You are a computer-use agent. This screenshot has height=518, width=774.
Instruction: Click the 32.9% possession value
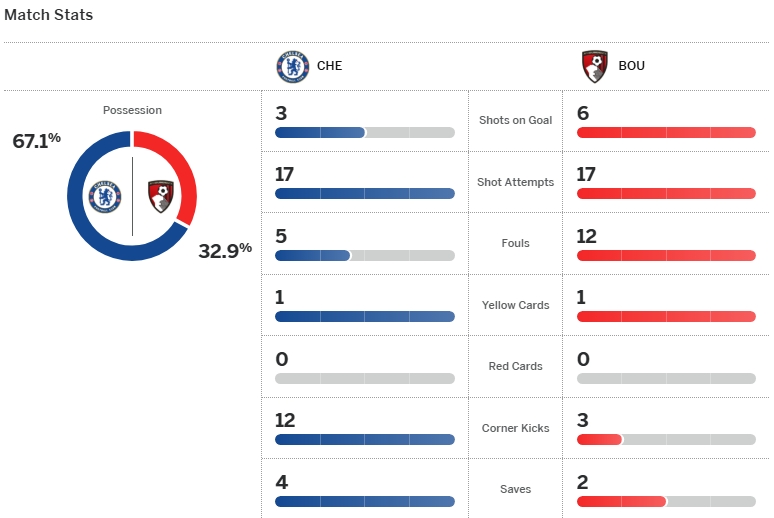[x=224, y=250]
